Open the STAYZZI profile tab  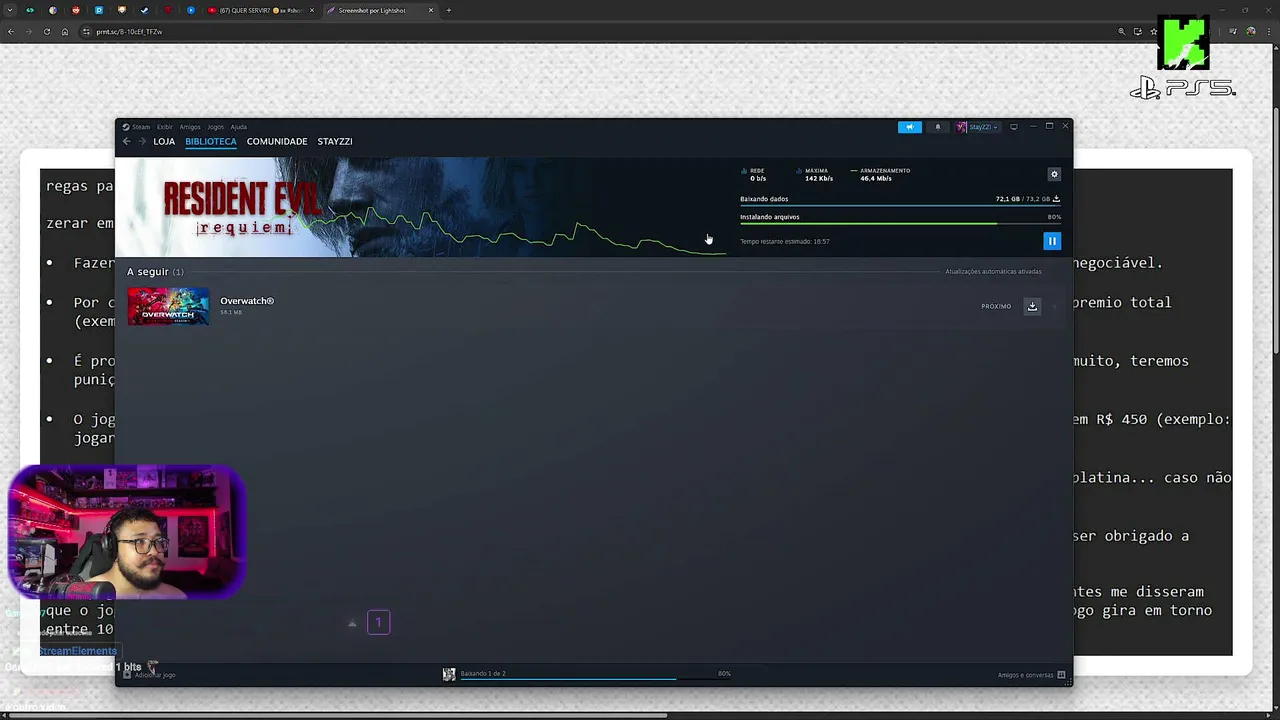coord(335,141)
